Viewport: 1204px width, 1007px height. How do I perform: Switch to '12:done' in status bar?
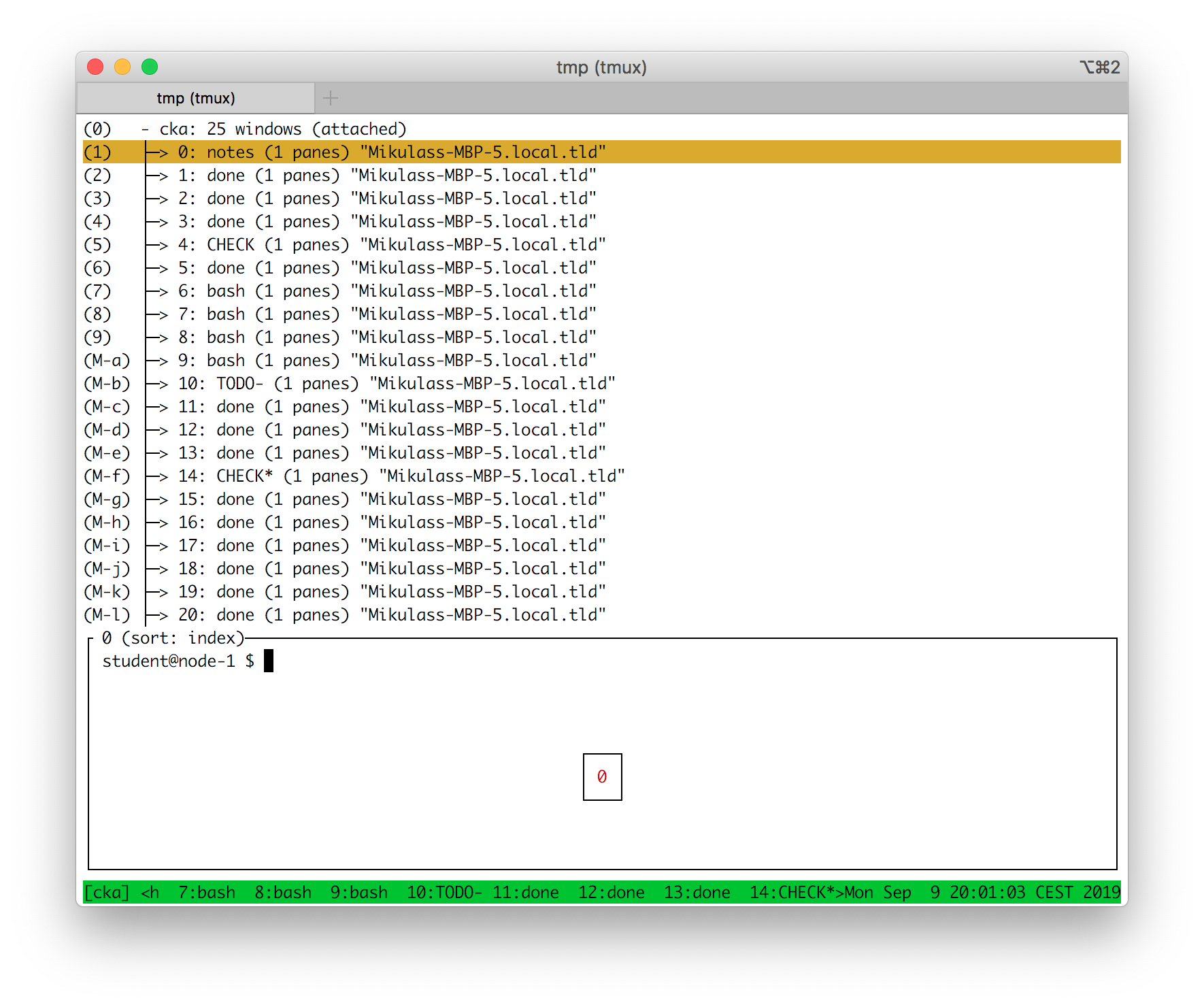click(612, 892)
